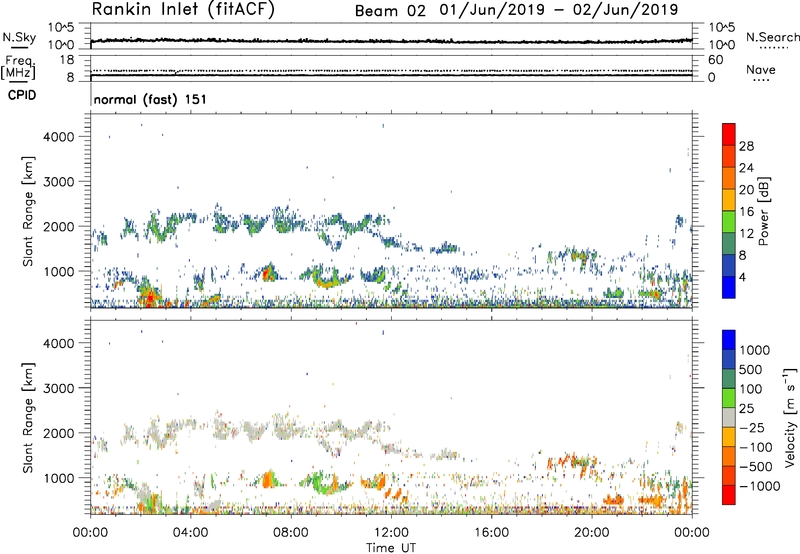This screenshot has width=800, height=554.
Task: Click the 12:00 time axis tick label
Action: pyautogui.click(x=391, y=533)
